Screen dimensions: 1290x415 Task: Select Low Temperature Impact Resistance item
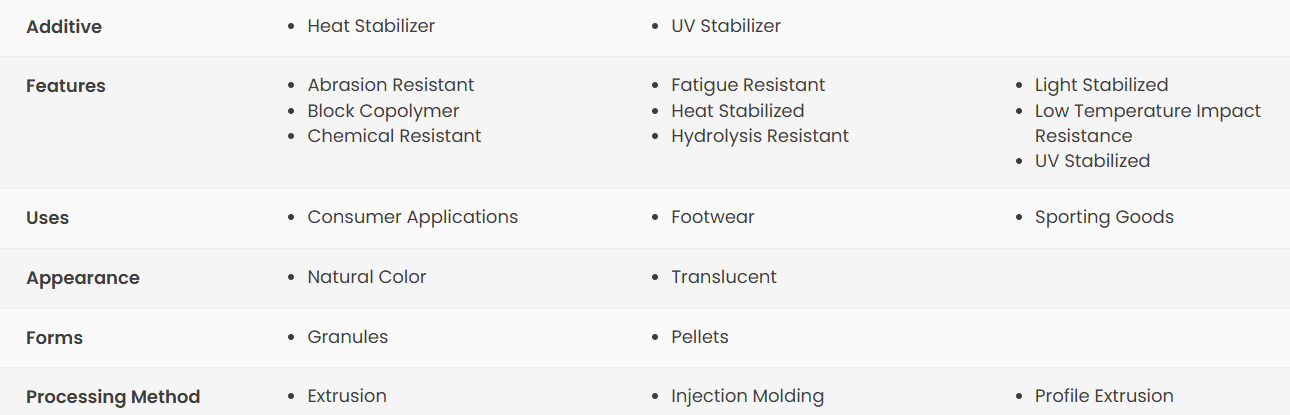pyautogui.click(x=1148, y=123)
